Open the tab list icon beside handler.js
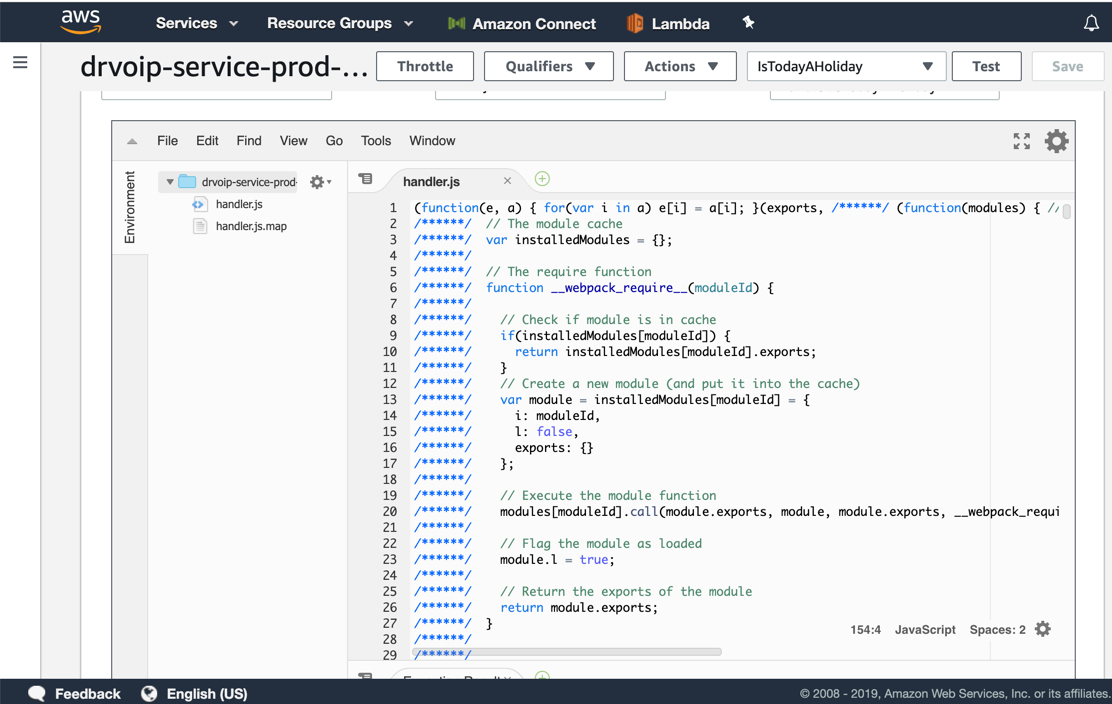The image size is (1112, 704). [x=365, y=179]
